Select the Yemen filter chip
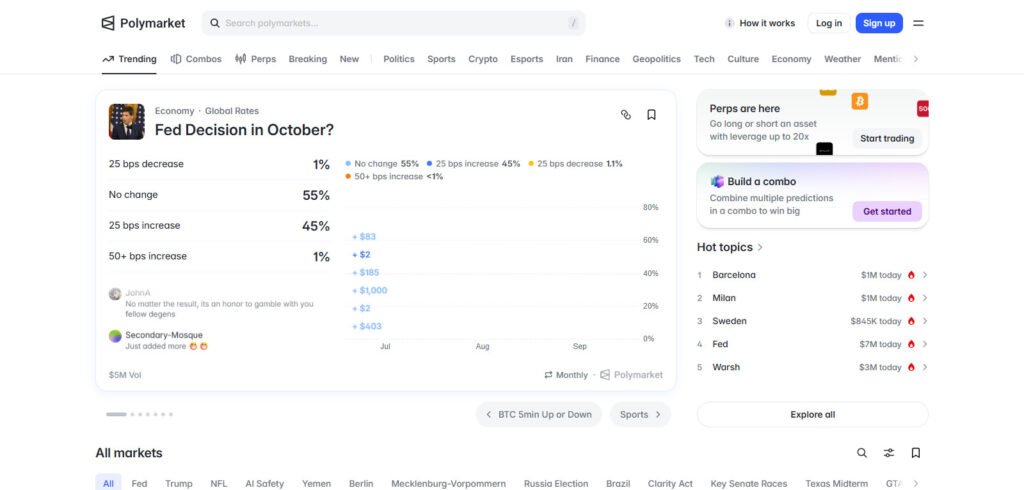Screen dimensions: 1024x490 [x=316, y=483]
